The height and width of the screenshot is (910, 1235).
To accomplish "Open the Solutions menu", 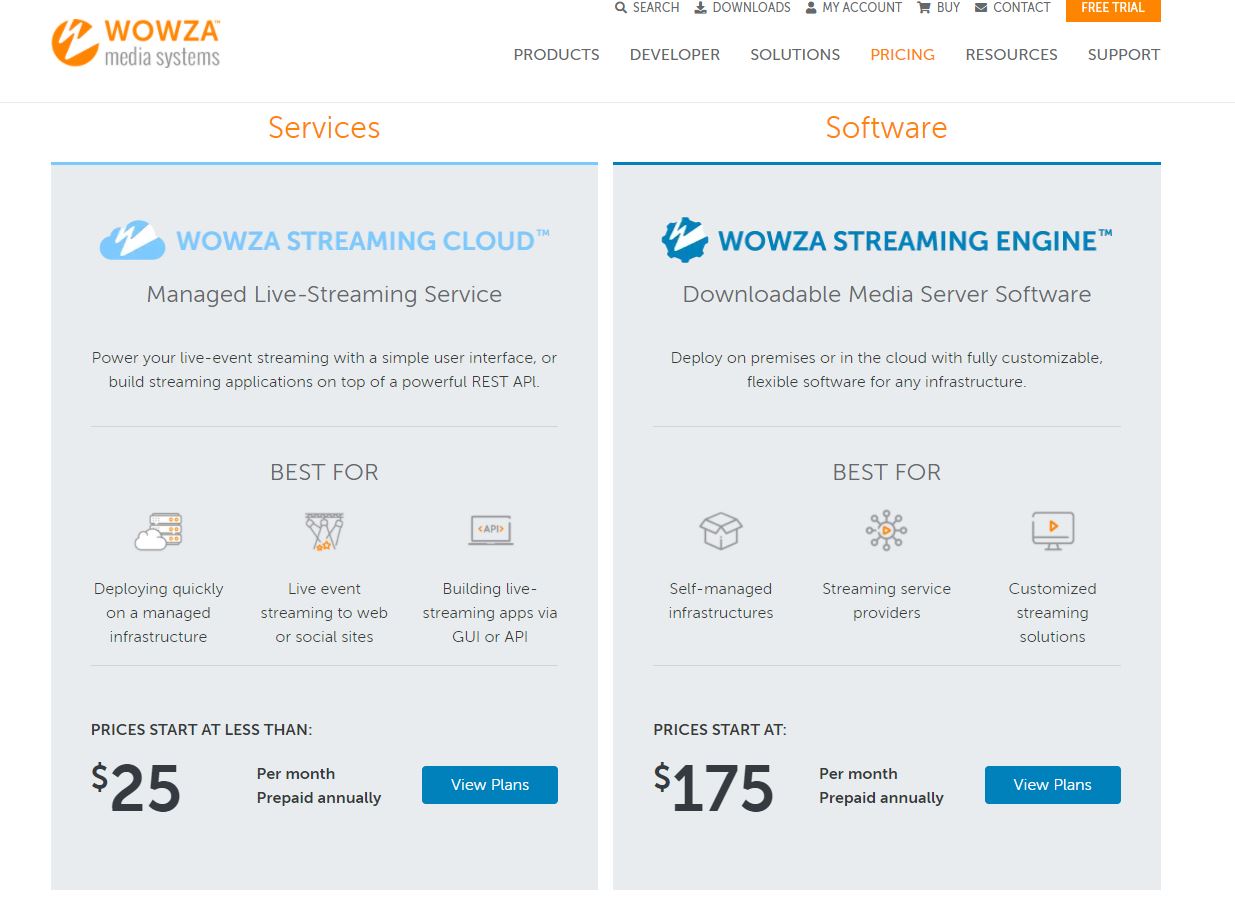I will 795,55.
